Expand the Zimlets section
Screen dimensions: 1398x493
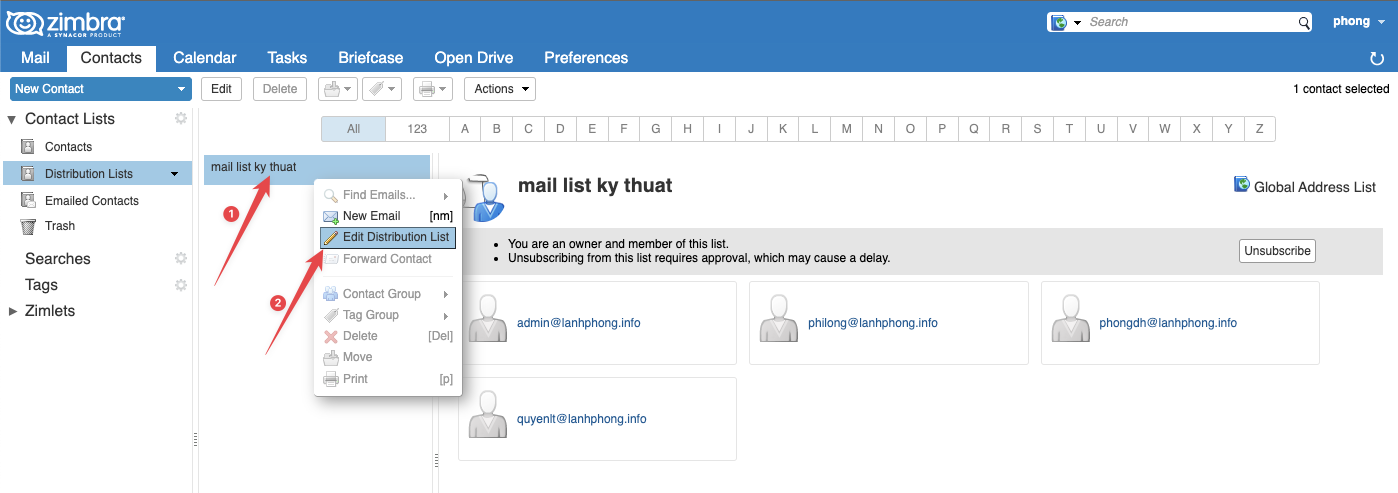point(12,311)
